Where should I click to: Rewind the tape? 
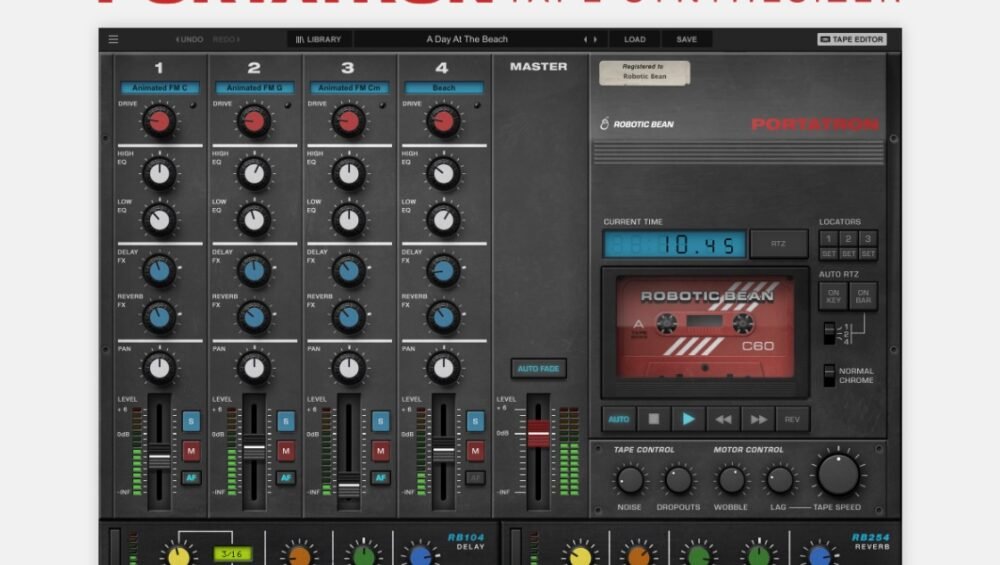723,419
